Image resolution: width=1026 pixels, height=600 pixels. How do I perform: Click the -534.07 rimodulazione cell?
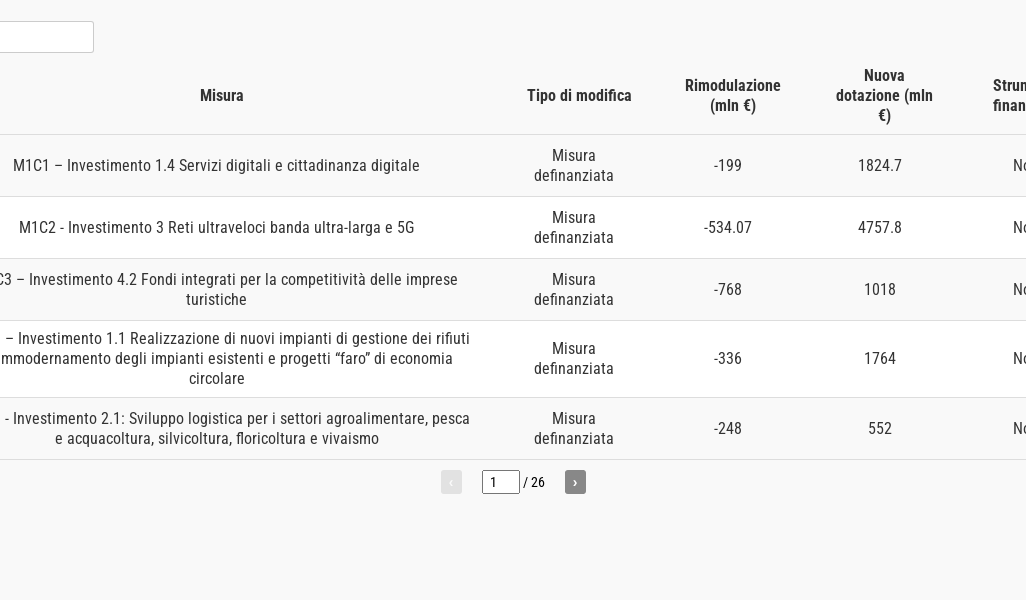coord(728,228)
